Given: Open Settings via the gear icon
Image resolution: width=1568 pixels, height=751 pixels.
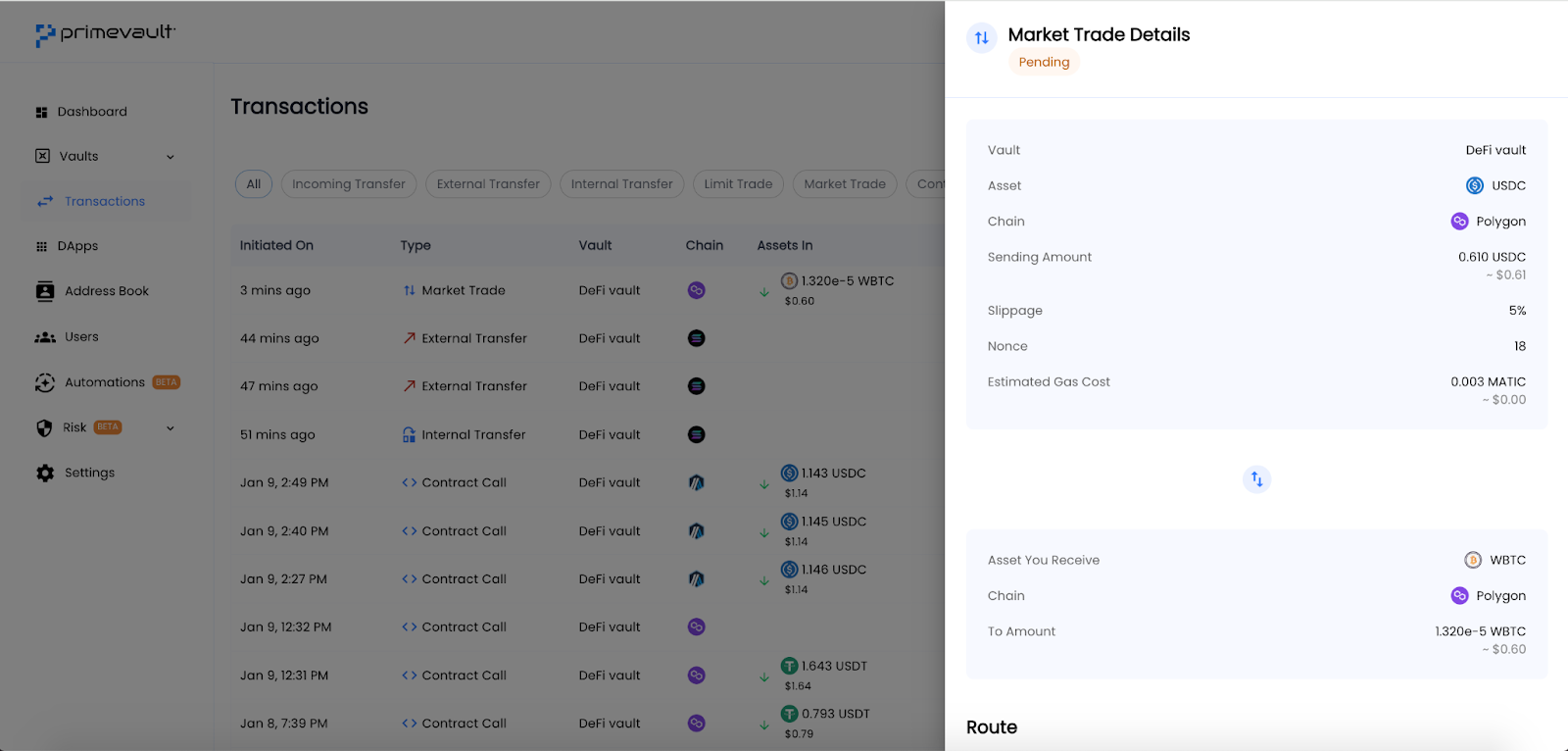Looking at the screenshot, I should point(45,473).
